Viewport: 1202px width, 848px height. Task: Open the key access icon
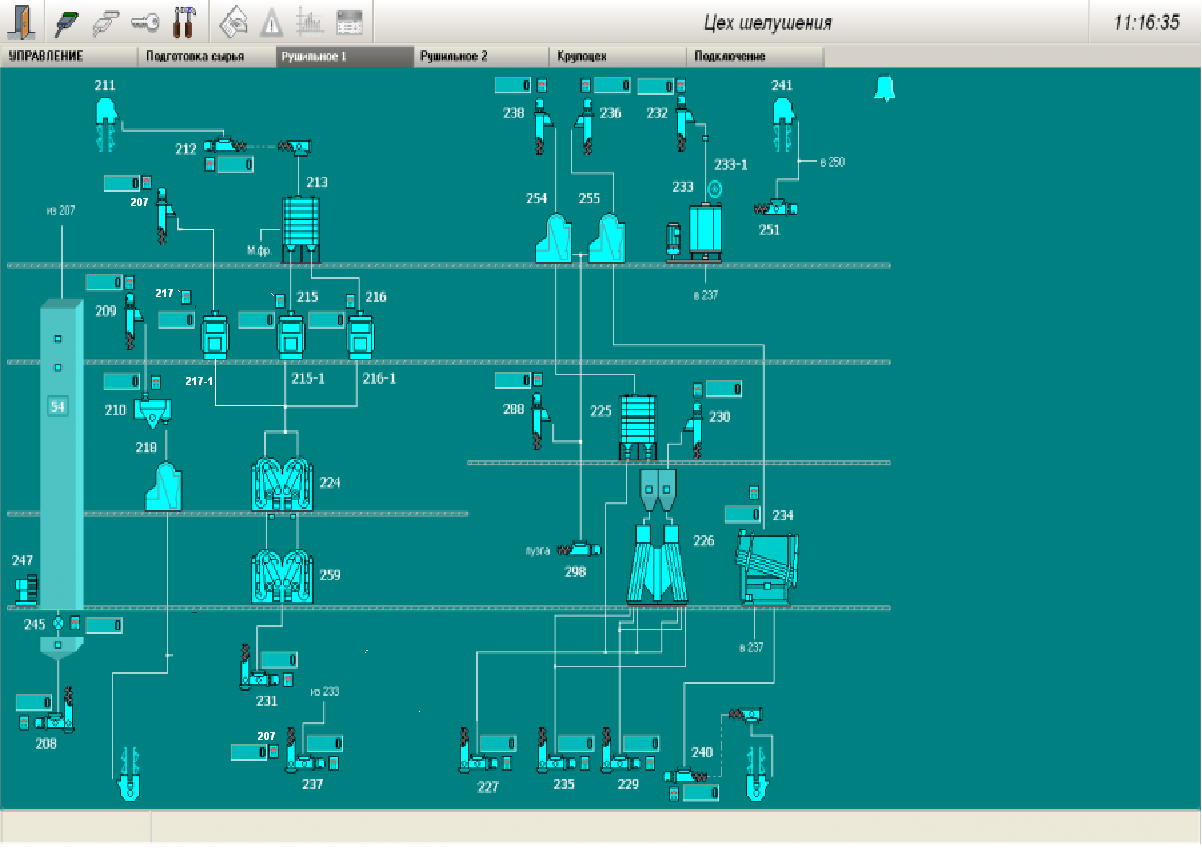[x=146, y=20]
